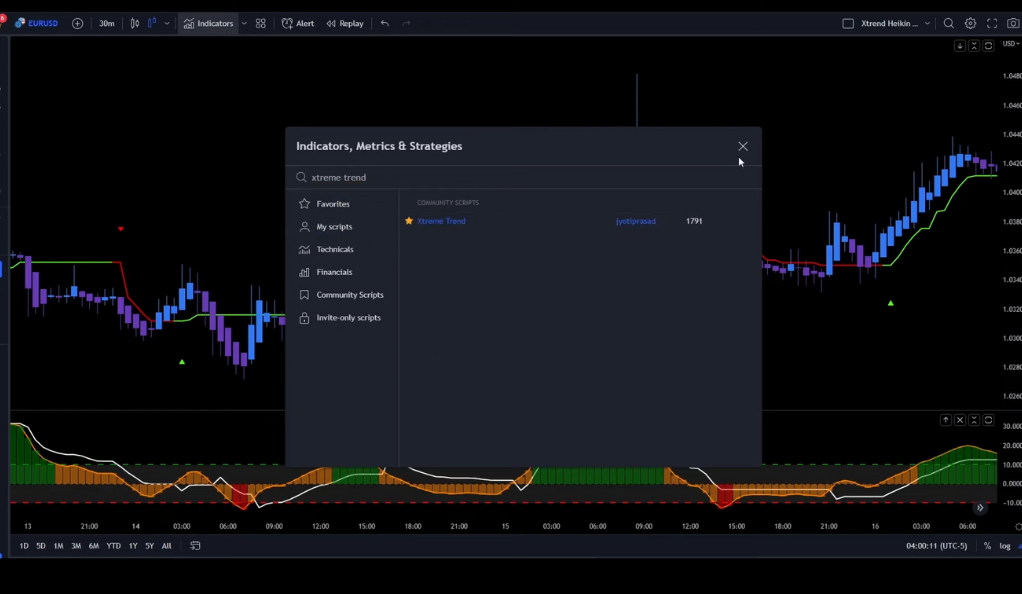This screenshot has height=594, width=1022.
Task: Collapse the main price pane
Action: click(974, 46)
